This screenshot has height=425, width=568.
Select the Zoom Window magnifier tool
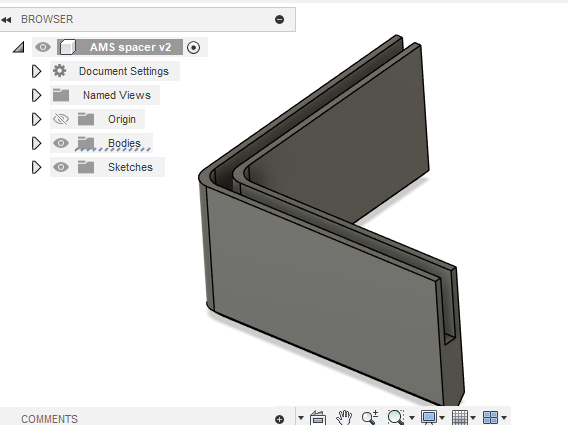396,417
